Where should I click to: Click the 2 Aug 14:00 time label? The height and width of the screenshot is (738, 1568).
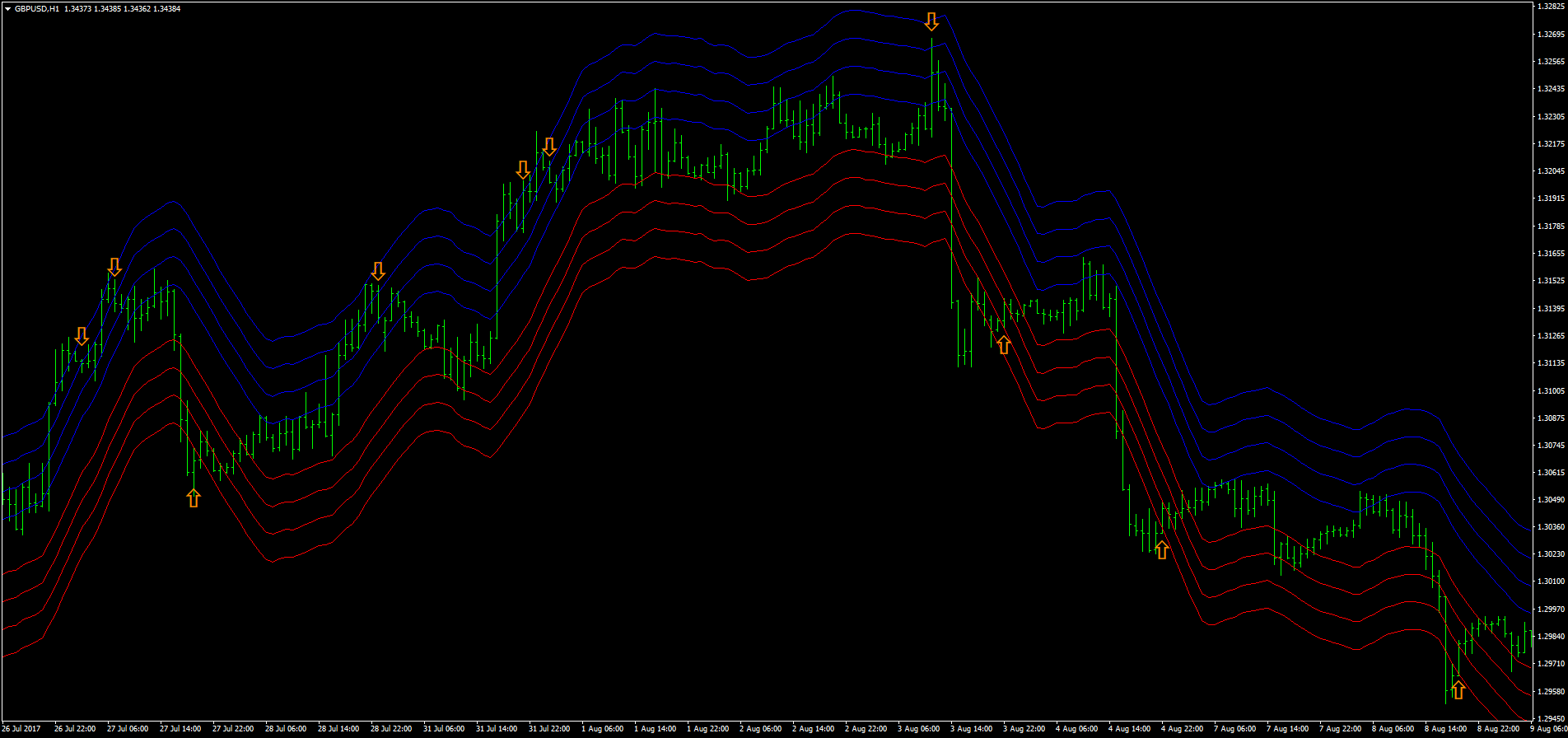(813, 729)
